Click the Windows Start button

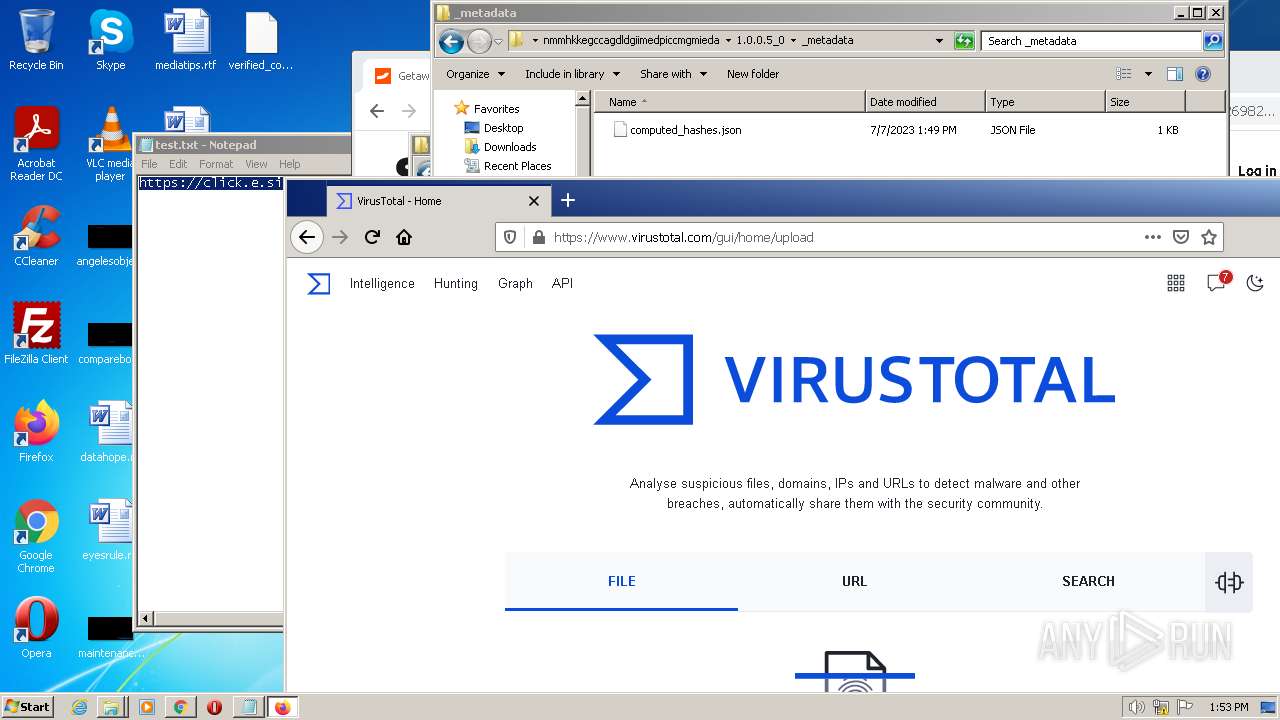click(28, 706)
